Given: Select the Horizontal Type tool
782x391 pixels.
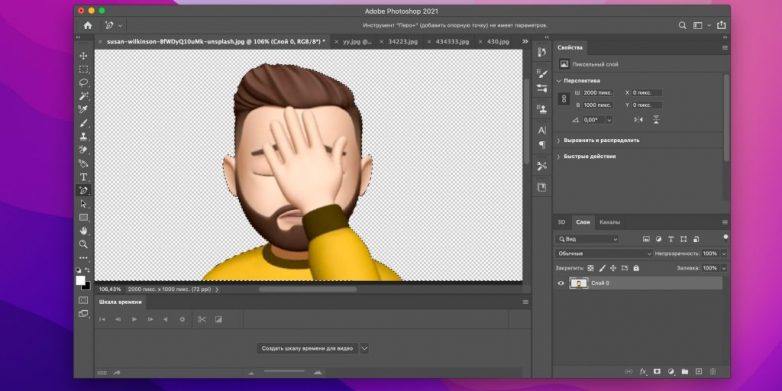Looking at the screenshot, I should pyautogui.click(x=83, y=177).
